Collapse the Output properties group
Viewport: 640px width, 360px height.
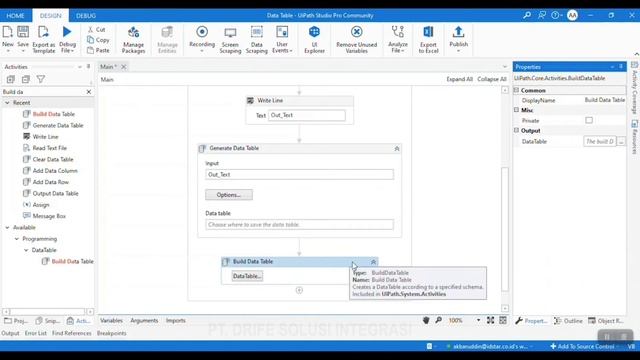(x=516, y=130)
